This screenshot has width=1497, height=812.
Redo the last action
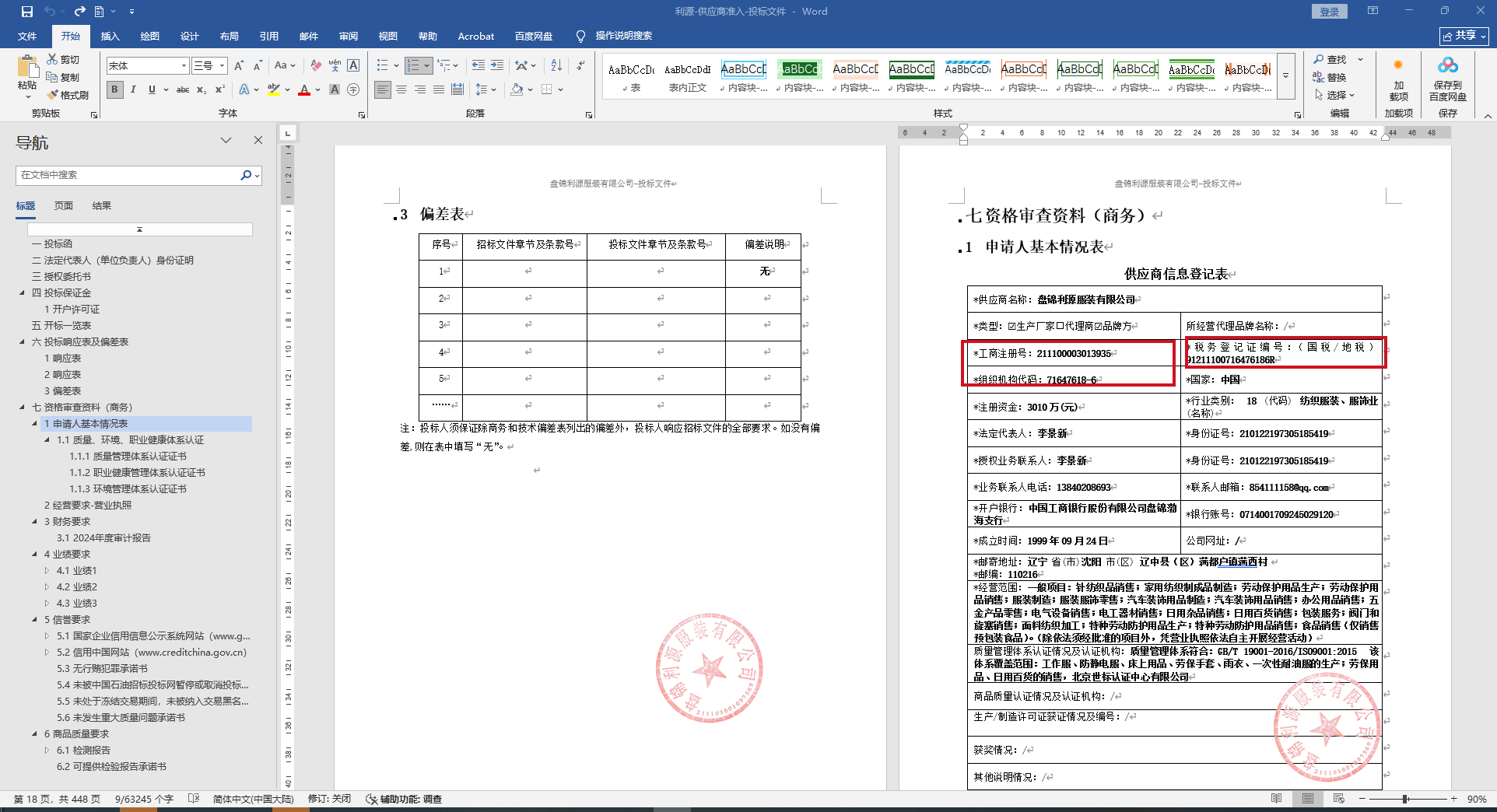[x=79, y=12]
